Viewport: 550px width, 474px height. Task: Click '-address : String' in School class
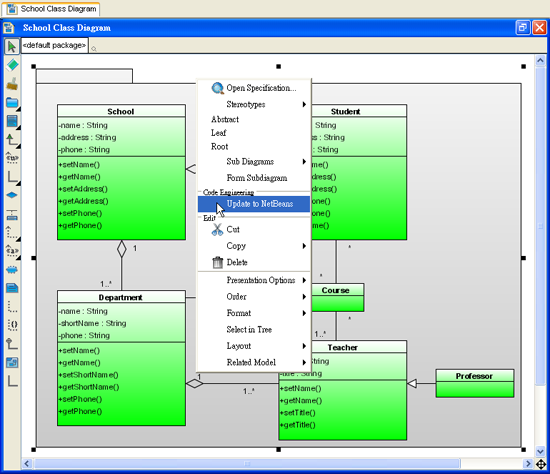88,137
